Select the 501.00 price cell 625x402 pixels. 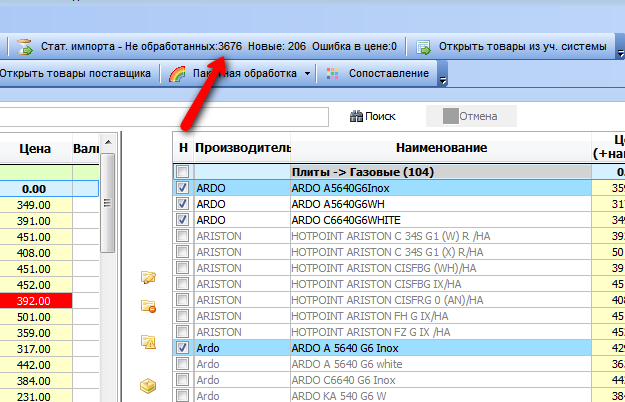pos(35,317)
